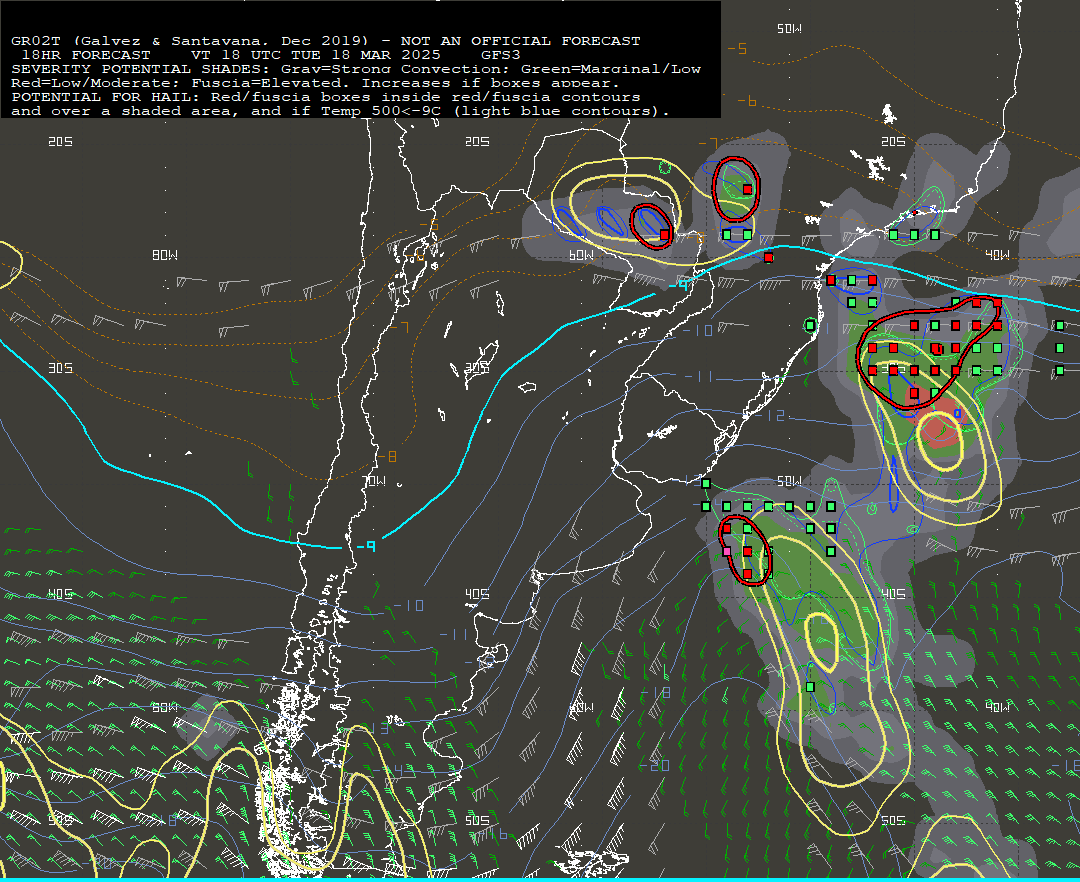This screenshot has width=1080, height=882.
Task: Select the 'SEVERITY POTENTIAL SHADES' legend line
Action: 355,69
